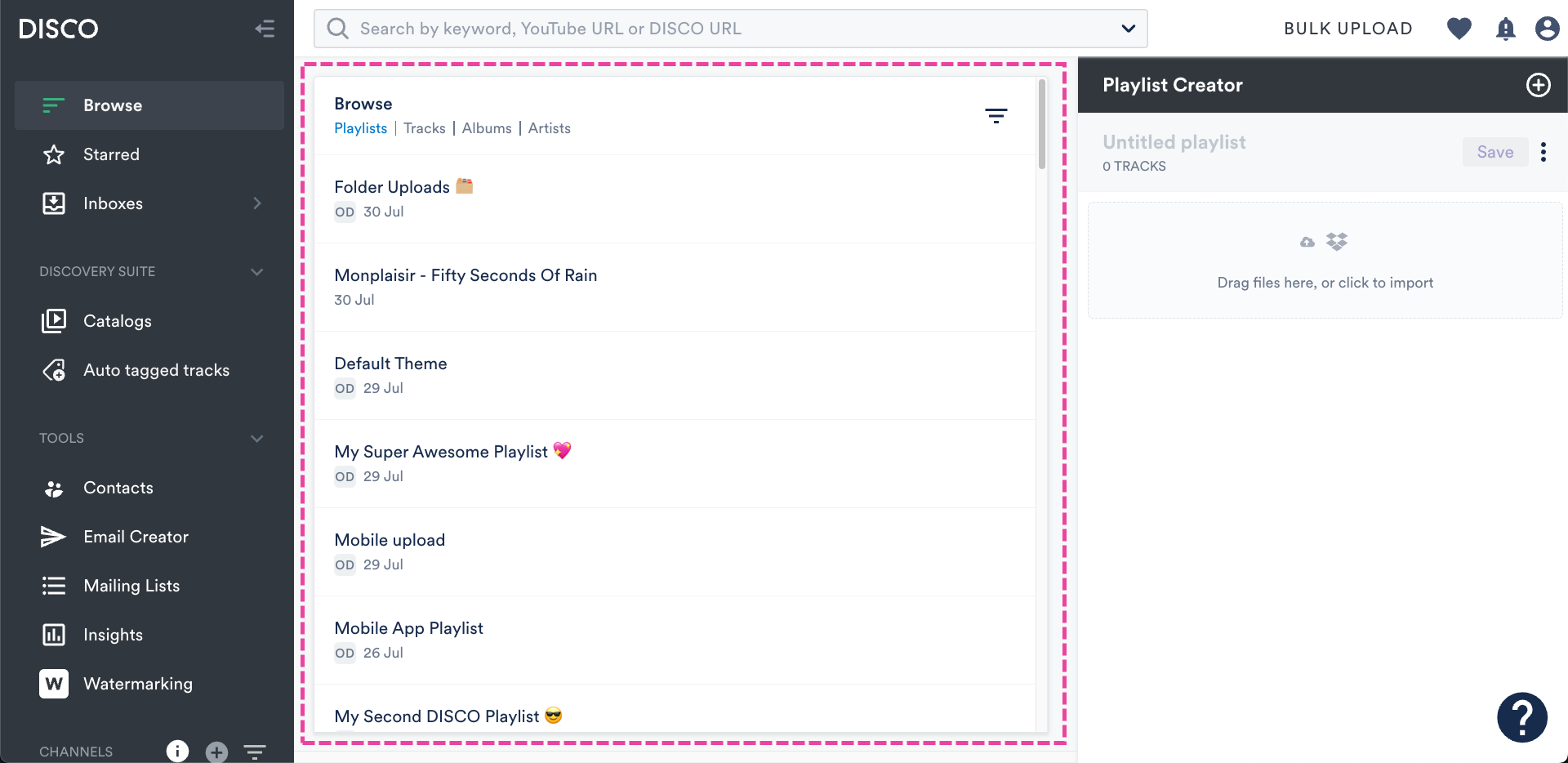Click the Watermarking W icon
The height and width of the screenshot is (763, 1568).
(x=54, y=684)
